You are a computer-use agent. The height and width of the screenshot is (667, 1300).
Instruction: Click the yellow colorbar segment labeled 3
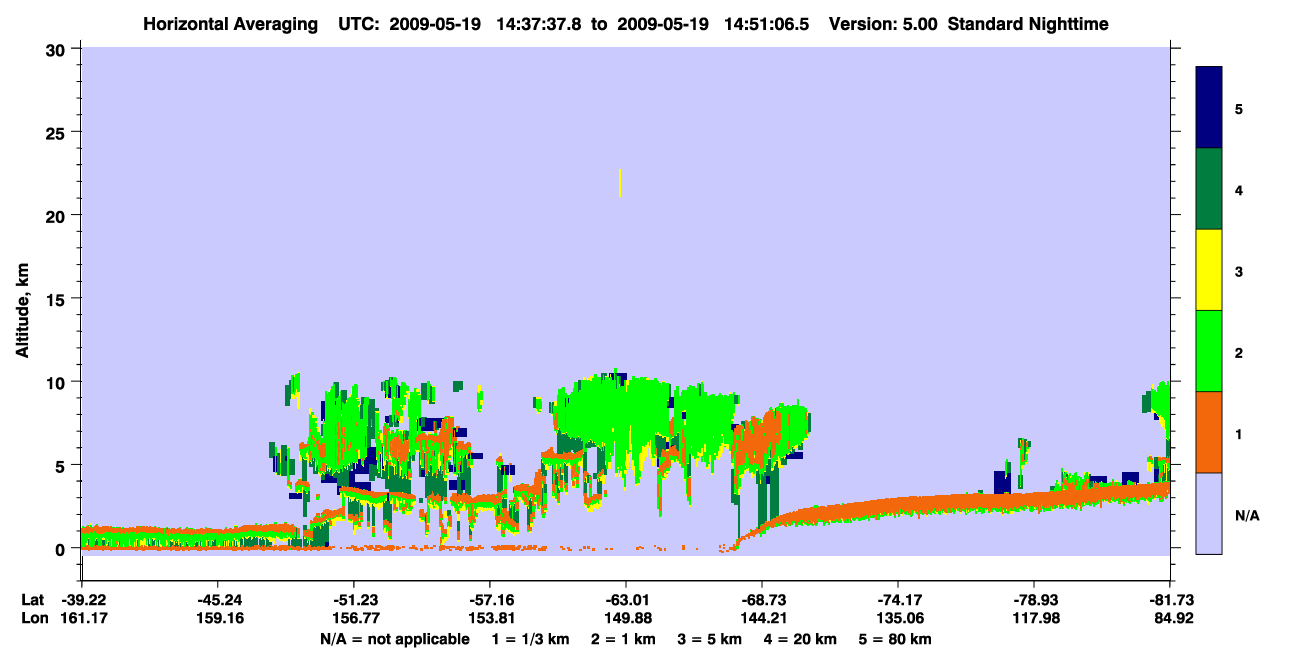coord(1209,270)
